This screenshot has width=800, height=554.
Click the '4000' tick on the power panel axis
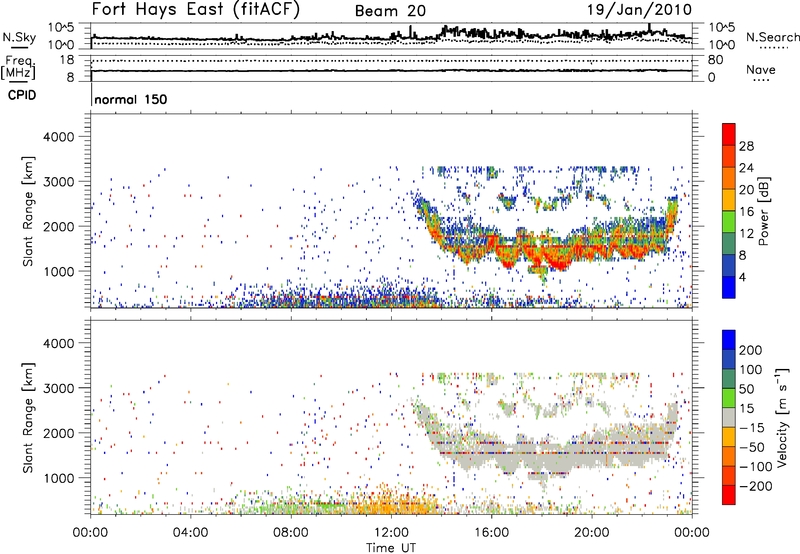(x=58, y=137)
